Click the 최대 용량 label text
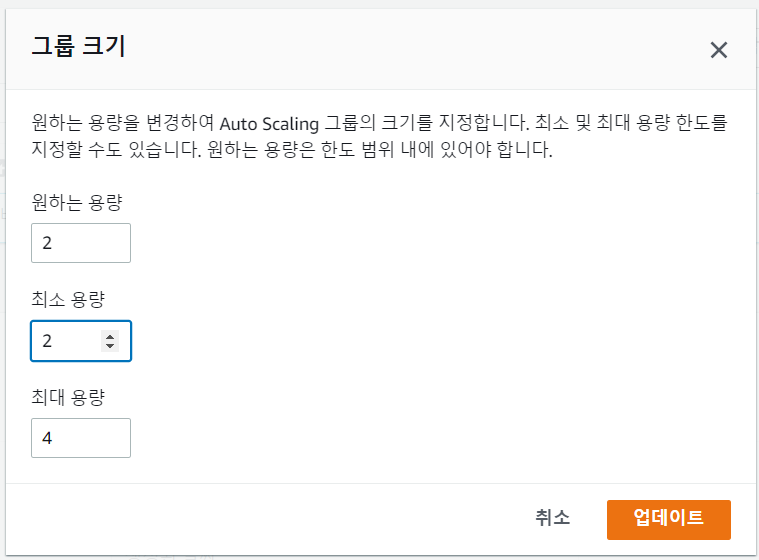The height and width of the screenshot is (560, 759). pos(69,396)
